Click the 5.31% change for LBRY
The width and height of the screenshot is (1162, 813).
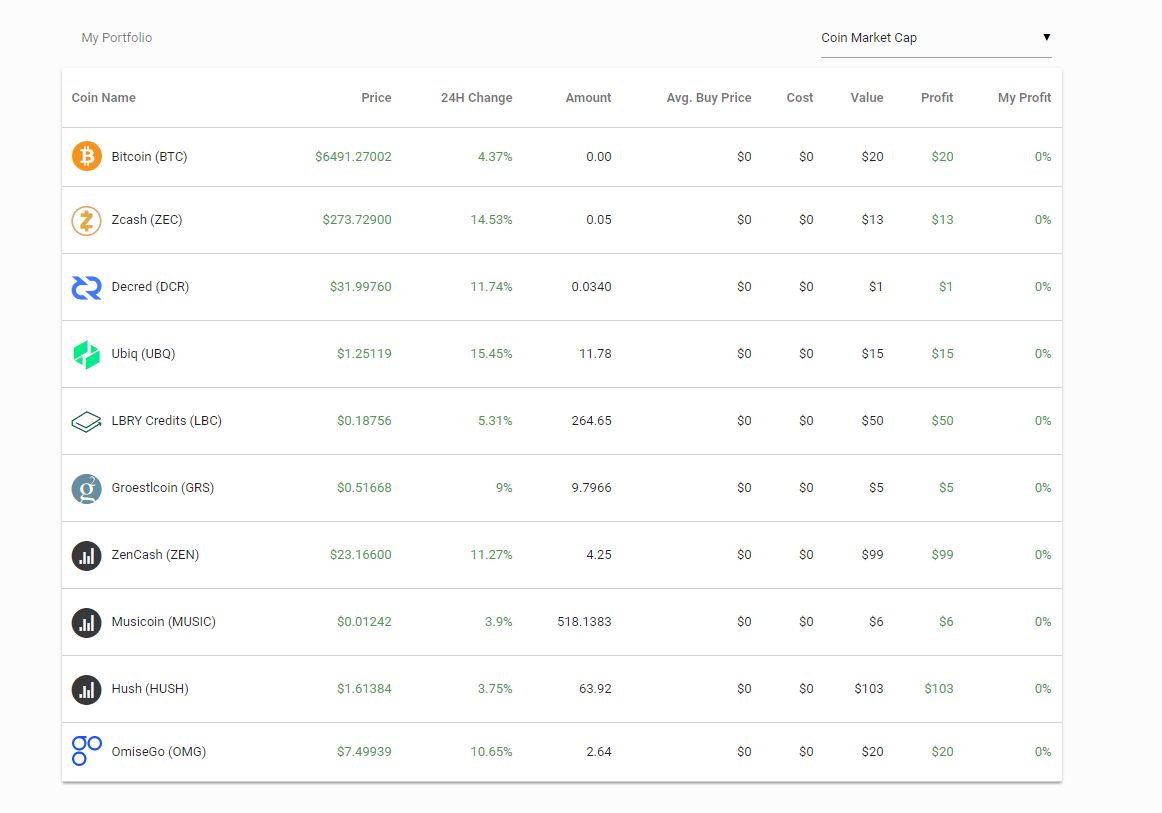(495, 420)
